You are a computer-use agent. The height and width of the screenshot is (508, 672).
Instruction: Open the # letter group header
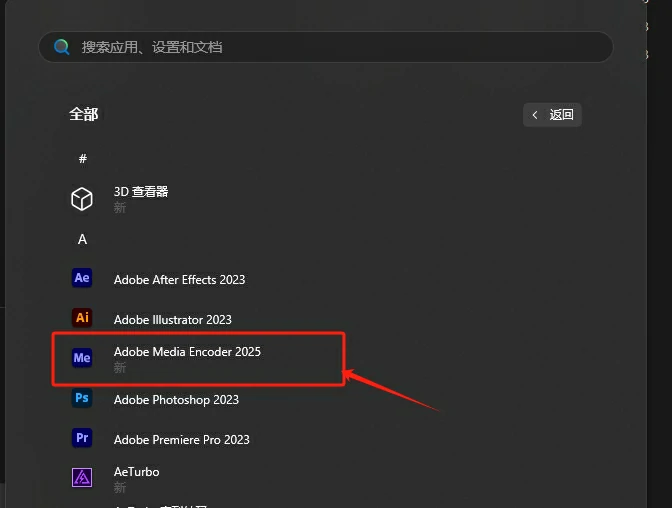tap(82, 159)
